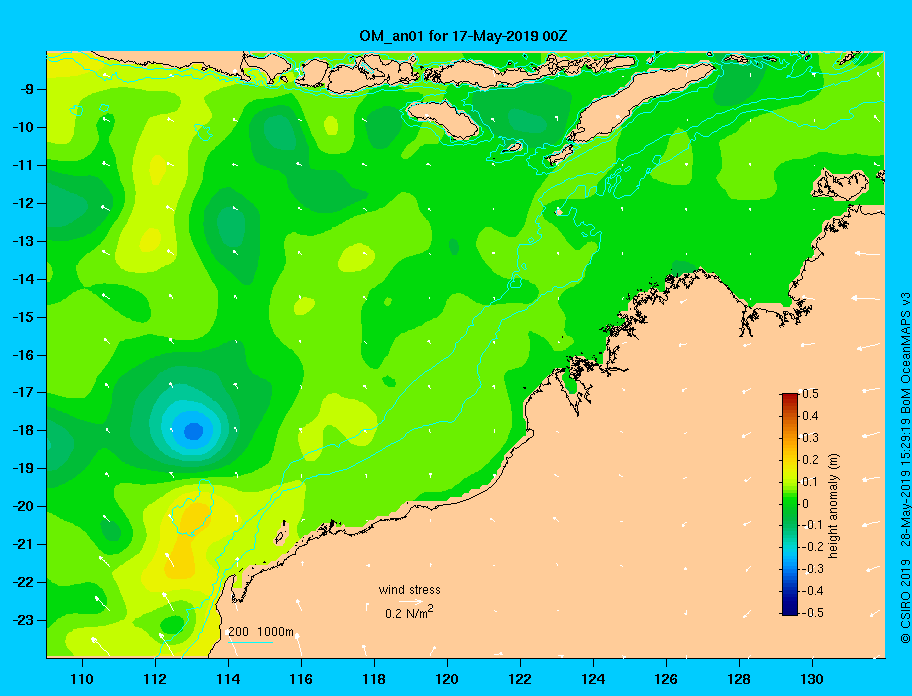Click latitude axis label -17
Viewport: 912px width, 696px height.
tap(22, 392)
